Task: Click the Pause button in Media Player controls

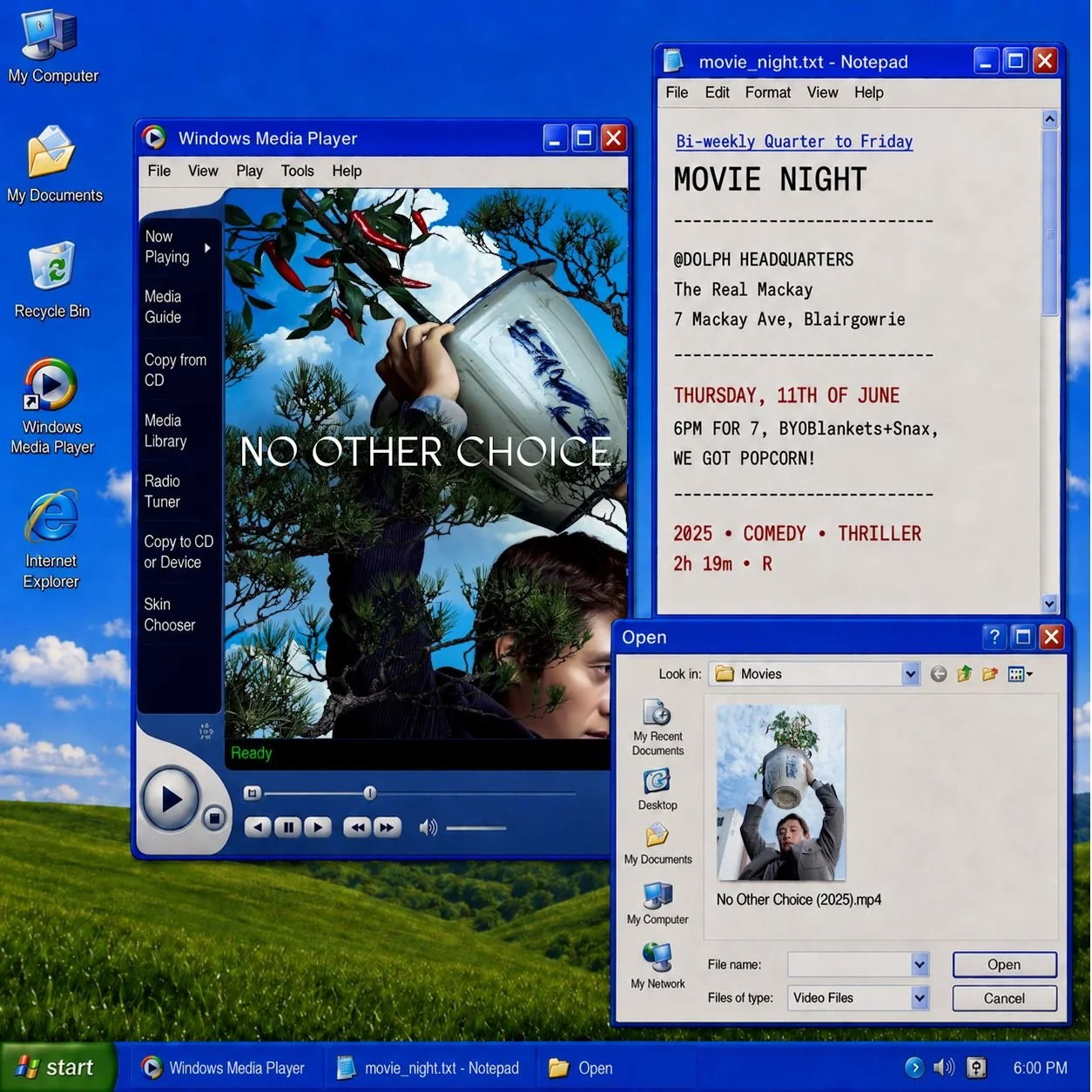Action: tap(288, 826)
